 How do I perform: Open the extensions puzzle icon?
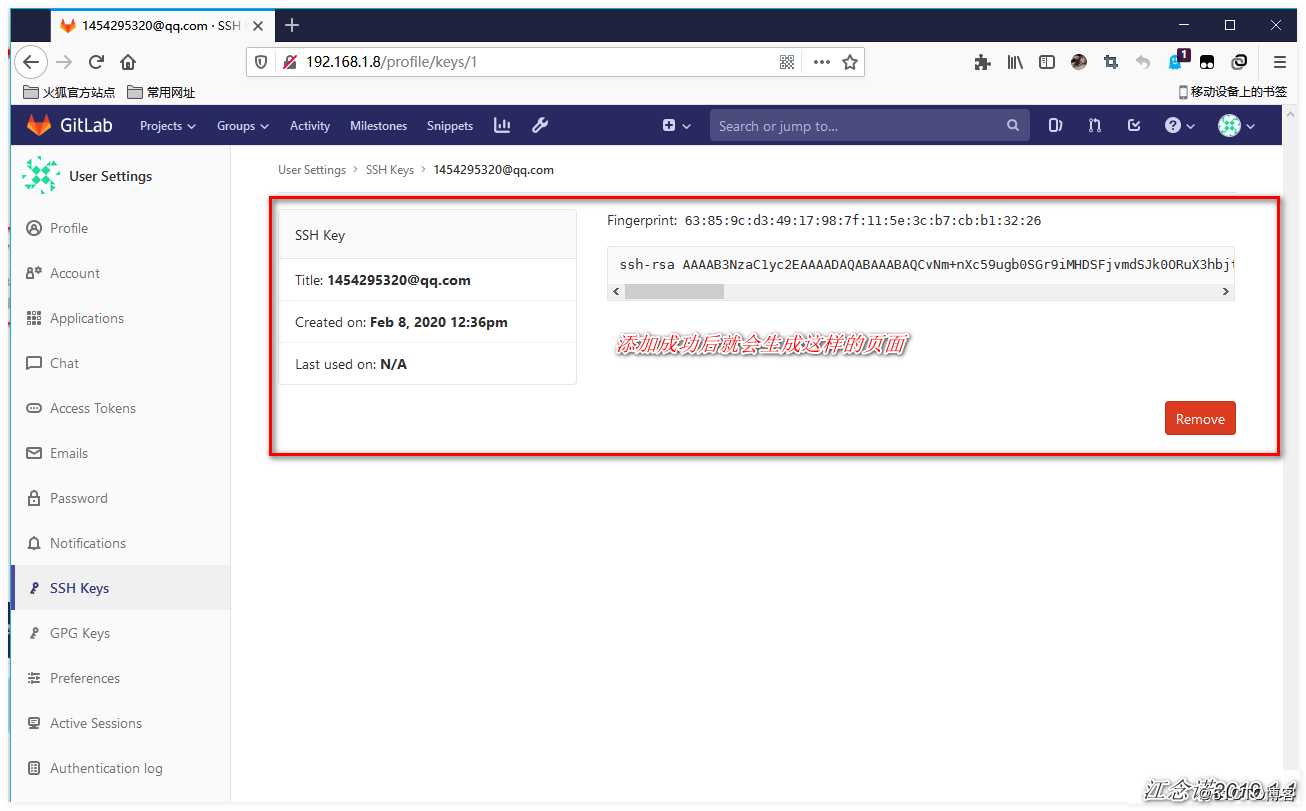tap(982, 62)
